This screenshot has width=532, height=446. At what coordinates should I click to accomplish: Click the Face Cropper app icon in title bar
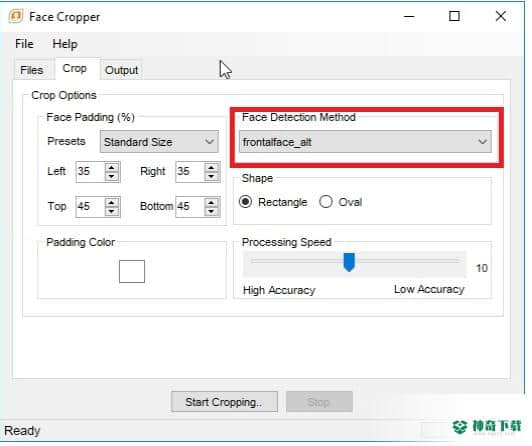16,16
